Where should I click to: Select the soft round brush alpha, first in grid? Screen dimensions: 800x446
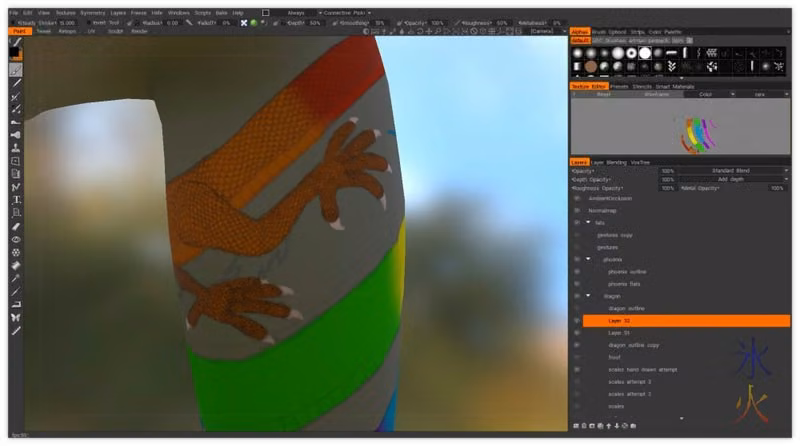coord(578,53)
